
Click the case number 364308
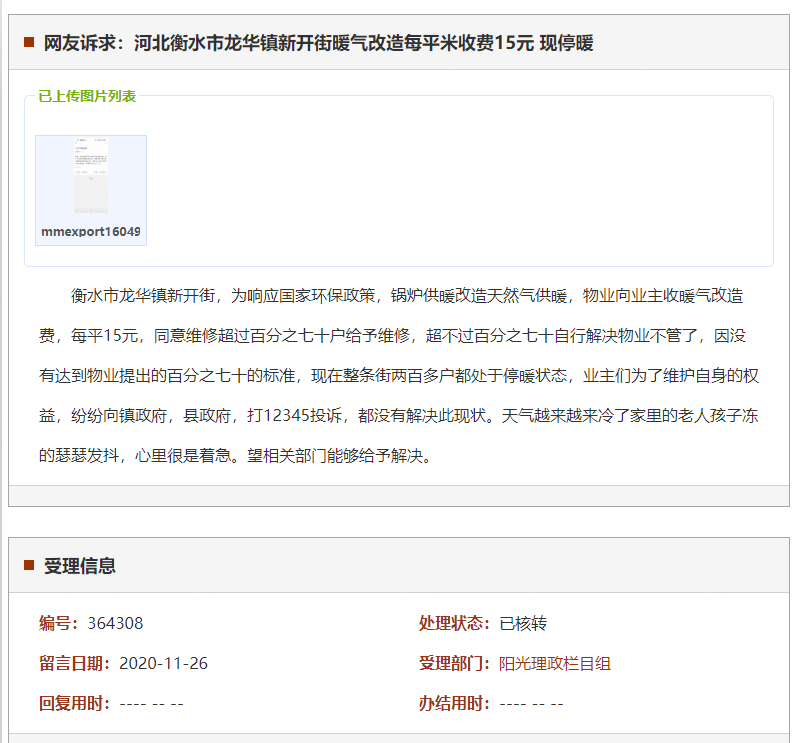coord(115,623)
